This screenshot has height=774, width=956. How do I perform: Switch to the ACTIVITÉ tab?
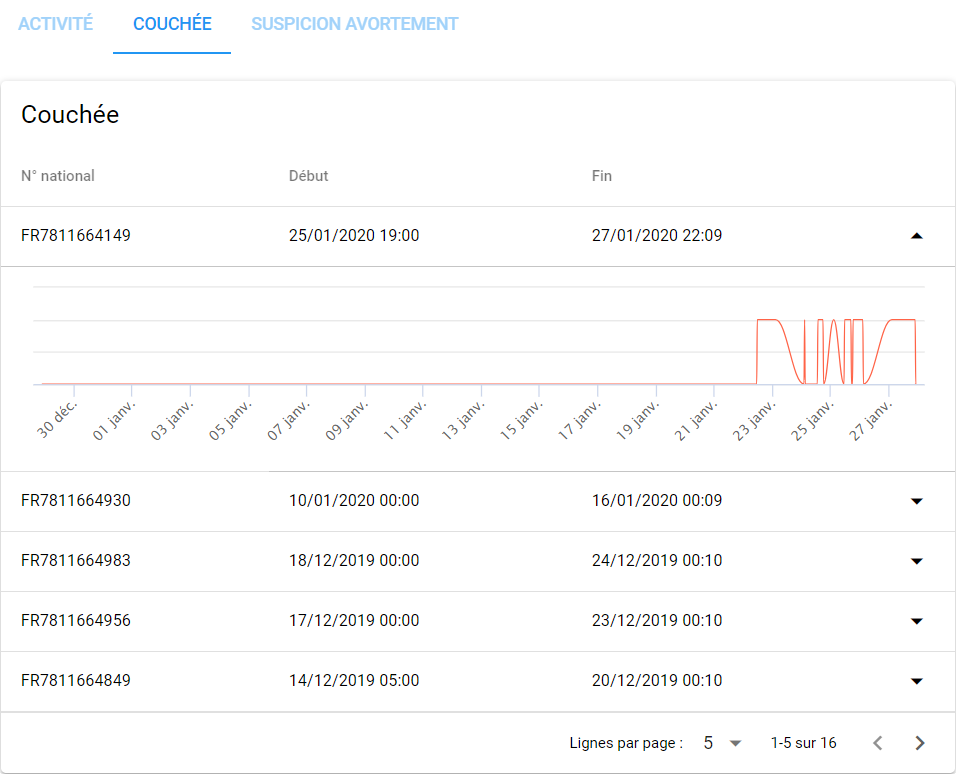click(x=55, y=24)
